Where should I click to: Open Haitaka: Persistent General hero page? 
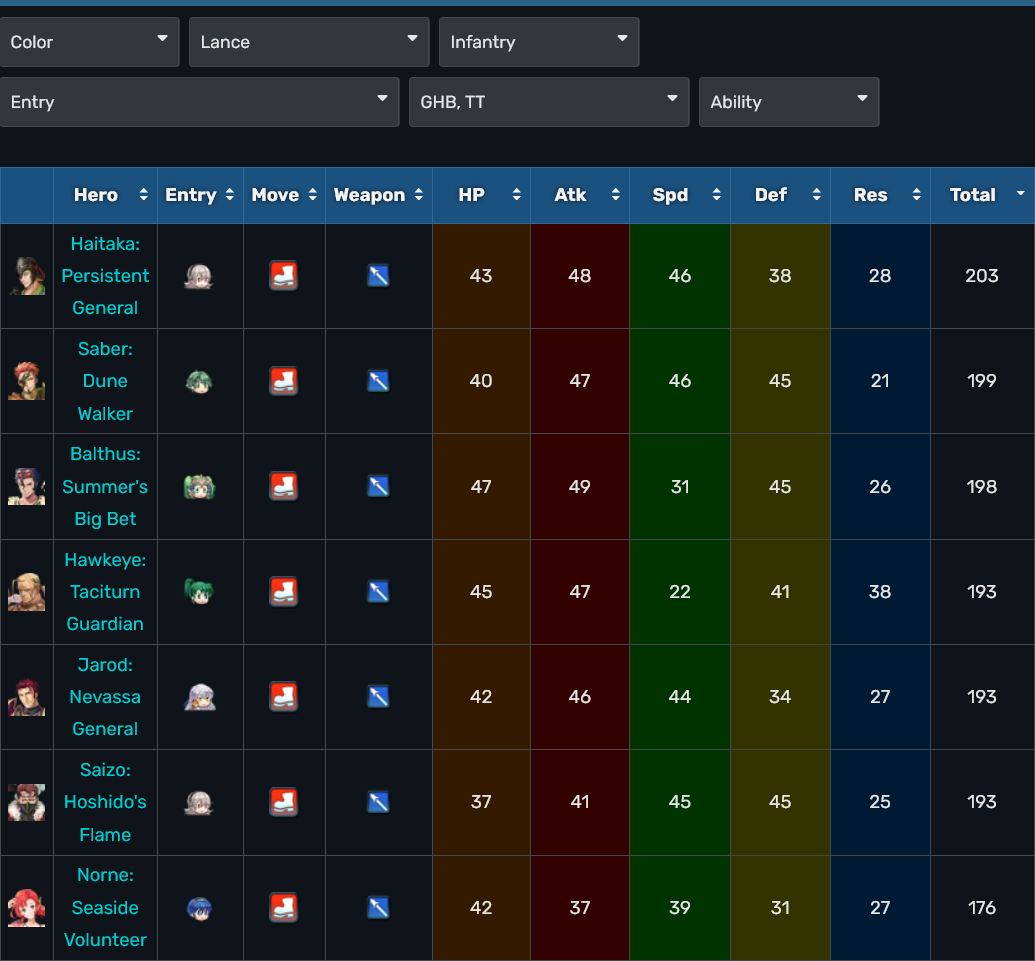tap(105, 276)
